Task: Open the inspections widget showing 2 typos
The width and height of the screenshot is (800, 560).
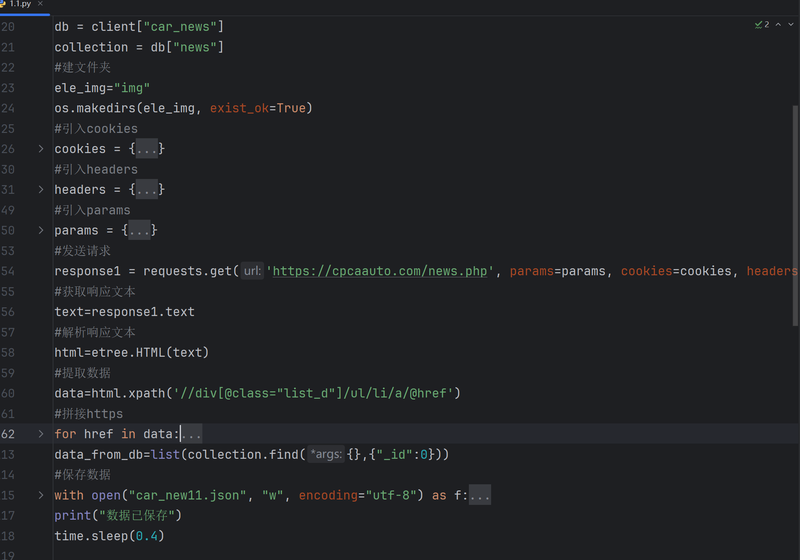Action: pos(762,24)
